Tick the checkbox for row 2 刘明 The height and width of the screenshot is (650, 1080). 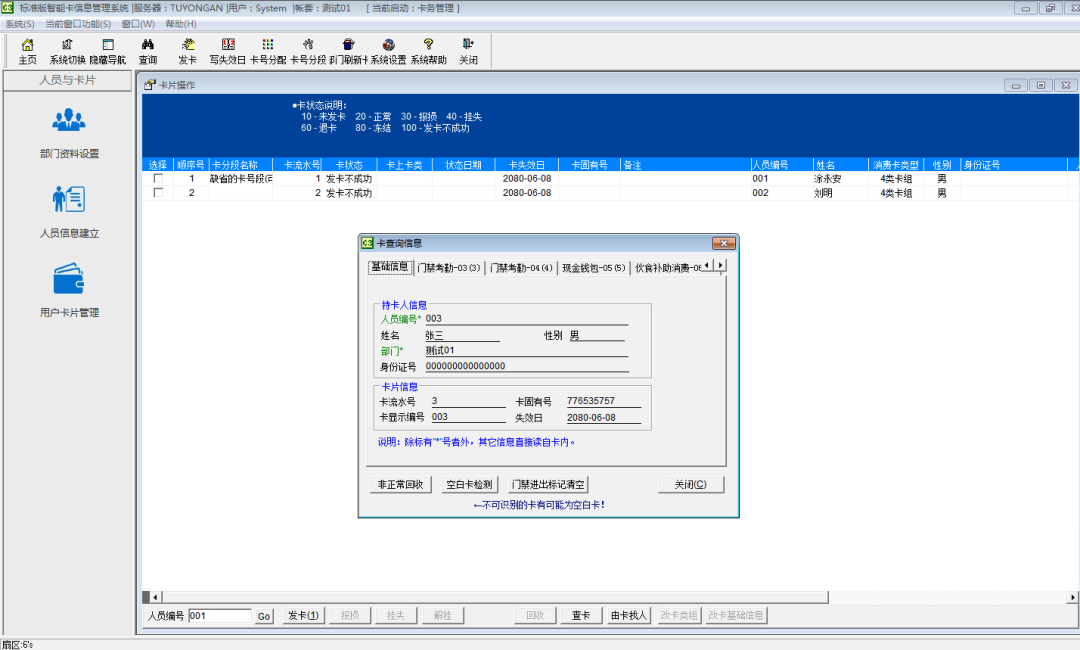click(158, 193)
